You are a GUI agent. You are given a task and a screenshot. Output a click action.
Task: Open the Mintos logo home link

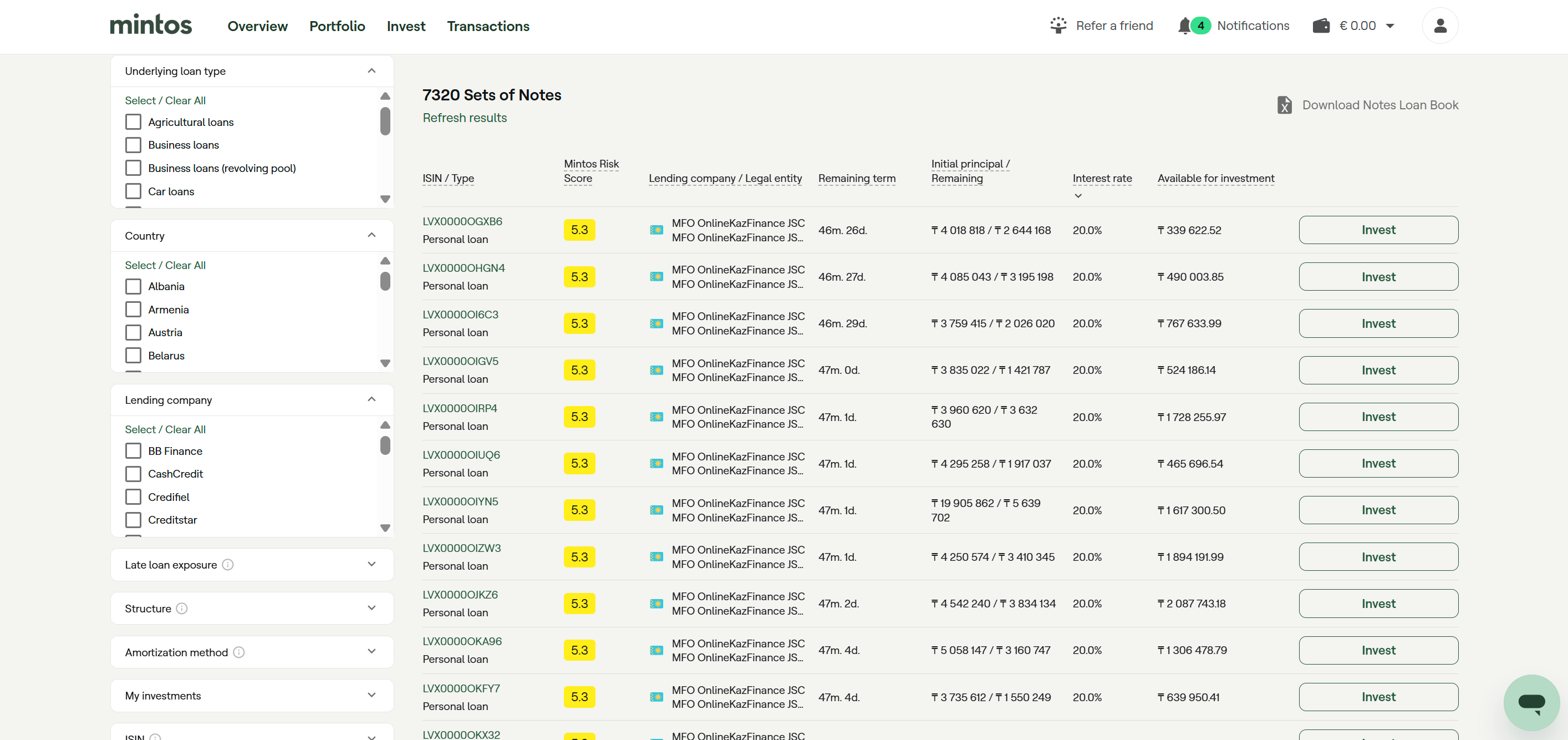(150, 25)
